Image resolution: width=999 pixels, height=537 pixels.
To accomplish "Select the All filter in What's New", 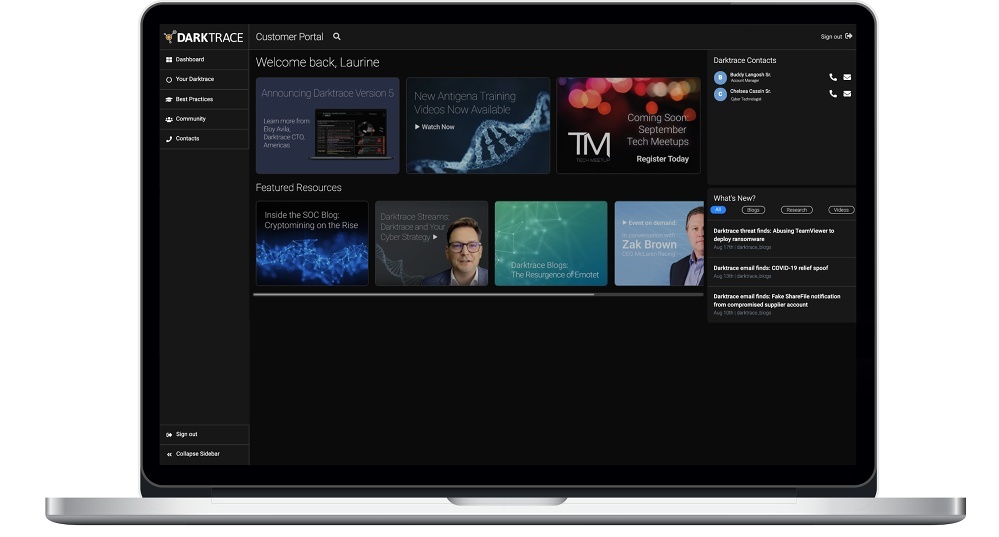I will pos(718,210).
